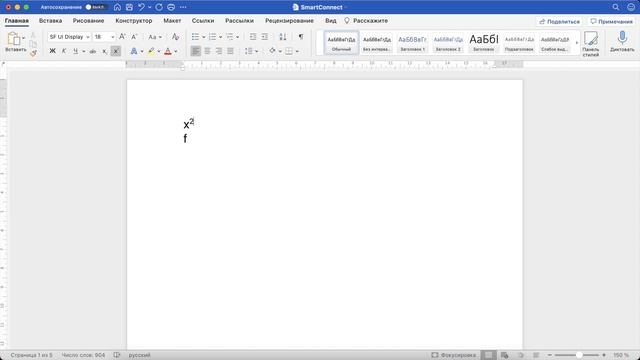Toggle the Автосохранение switch
640x360 pixels.
pyautogui.click(x=95, y=7)
